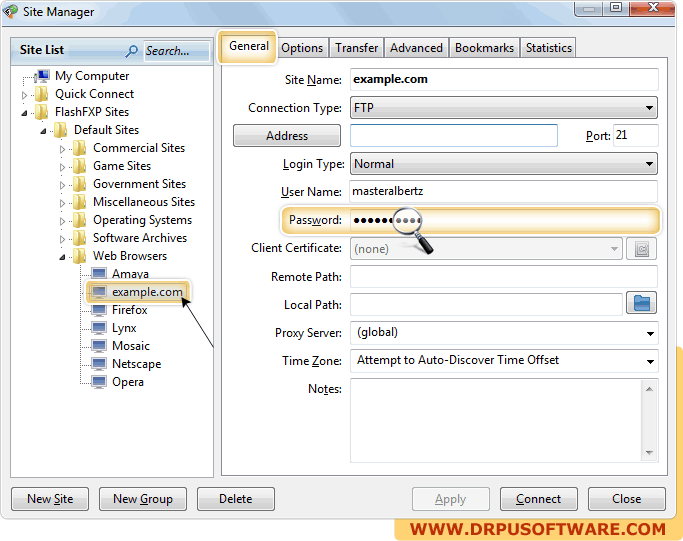Switch to the Advanced tab
The image size is (683, 541).
[x=416, y=48]
